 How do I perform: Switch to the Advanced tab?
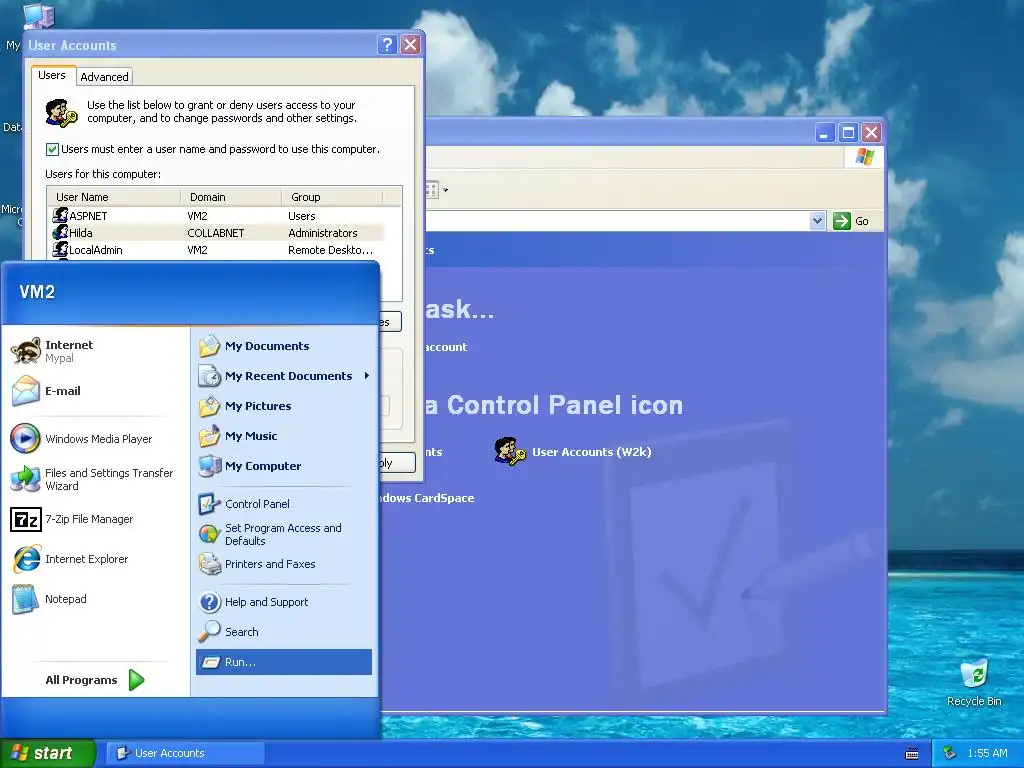point(104,76)
